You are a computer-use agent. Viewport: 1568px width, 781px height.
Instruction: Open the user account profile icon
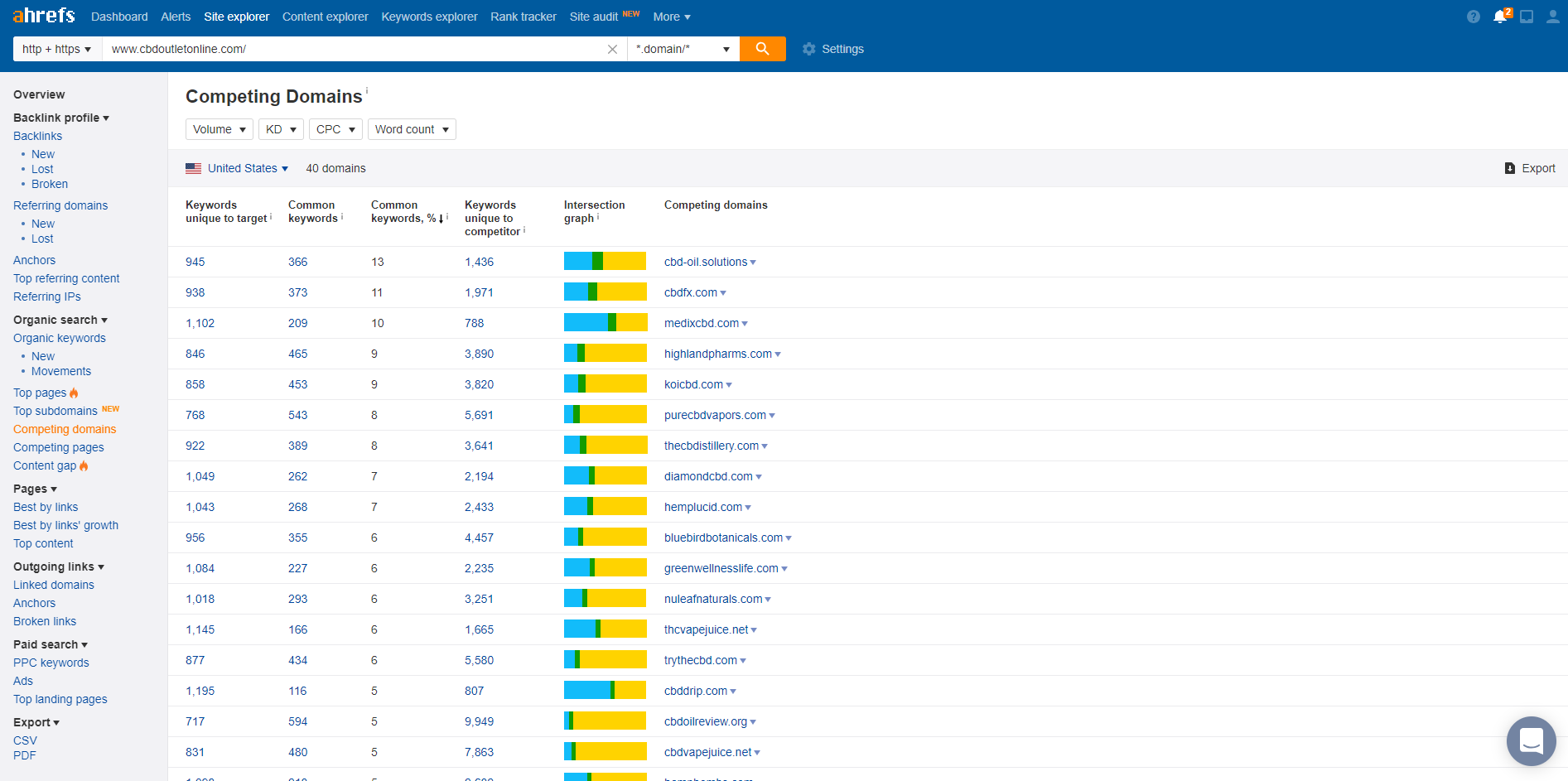tap(1552, 17)
